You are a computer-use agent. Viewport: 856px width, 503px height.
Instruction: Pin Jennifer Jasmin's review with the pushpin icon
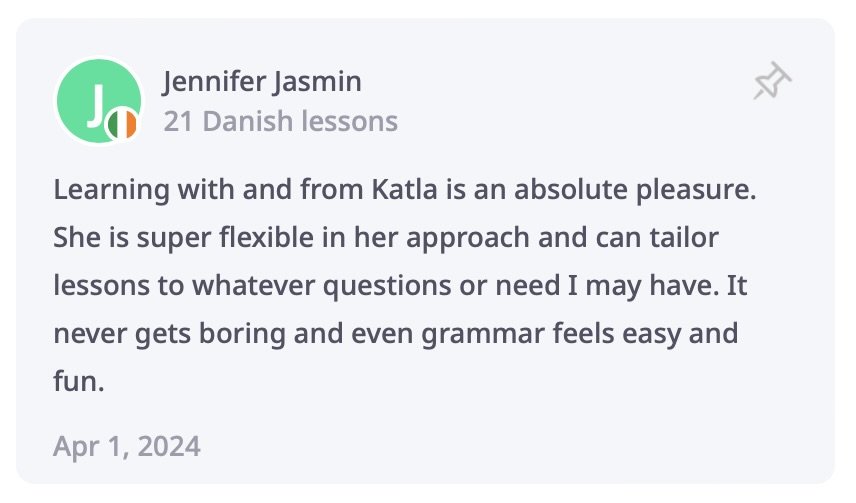pyautogui.click(x=772, y=81)
